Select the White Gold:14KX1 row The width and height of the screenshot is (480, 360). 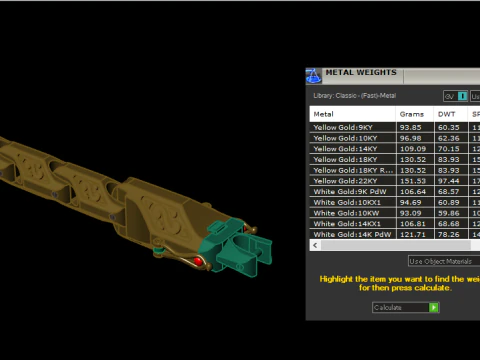(x=395, y=224)
